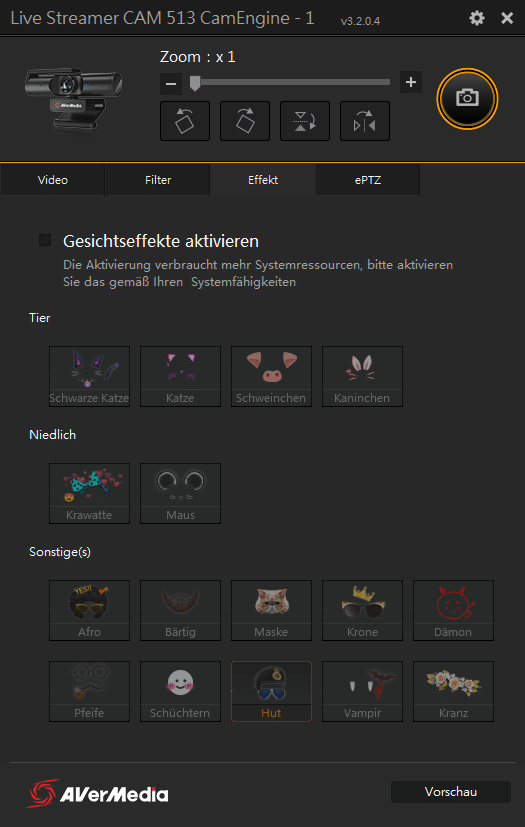Viewport: 525px width, 827px height.
Task: Take a snapshot with the camera button
Action: pos(467,99)
